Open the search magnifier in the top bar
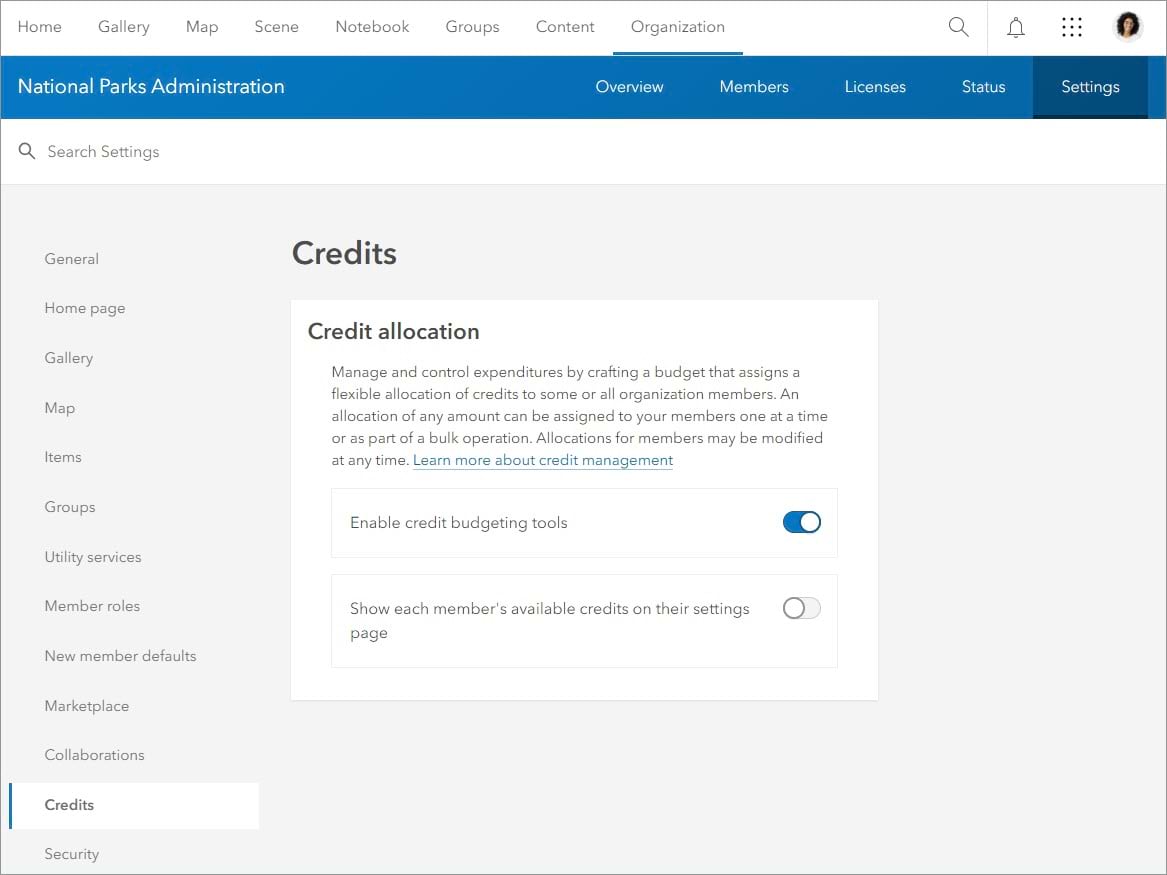1167x875 pixels. click(x=958, y=27)
